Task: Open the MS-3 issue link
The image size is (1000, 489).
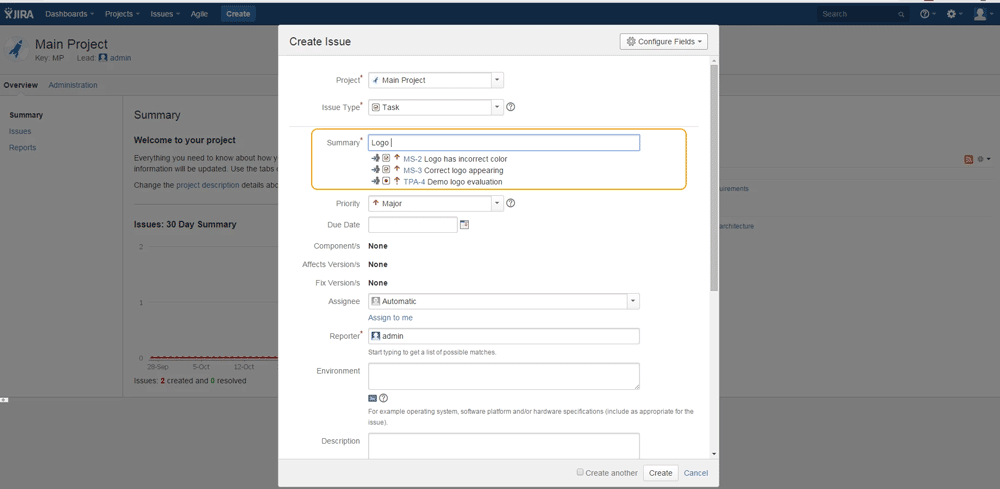Action: coord(413,170)
